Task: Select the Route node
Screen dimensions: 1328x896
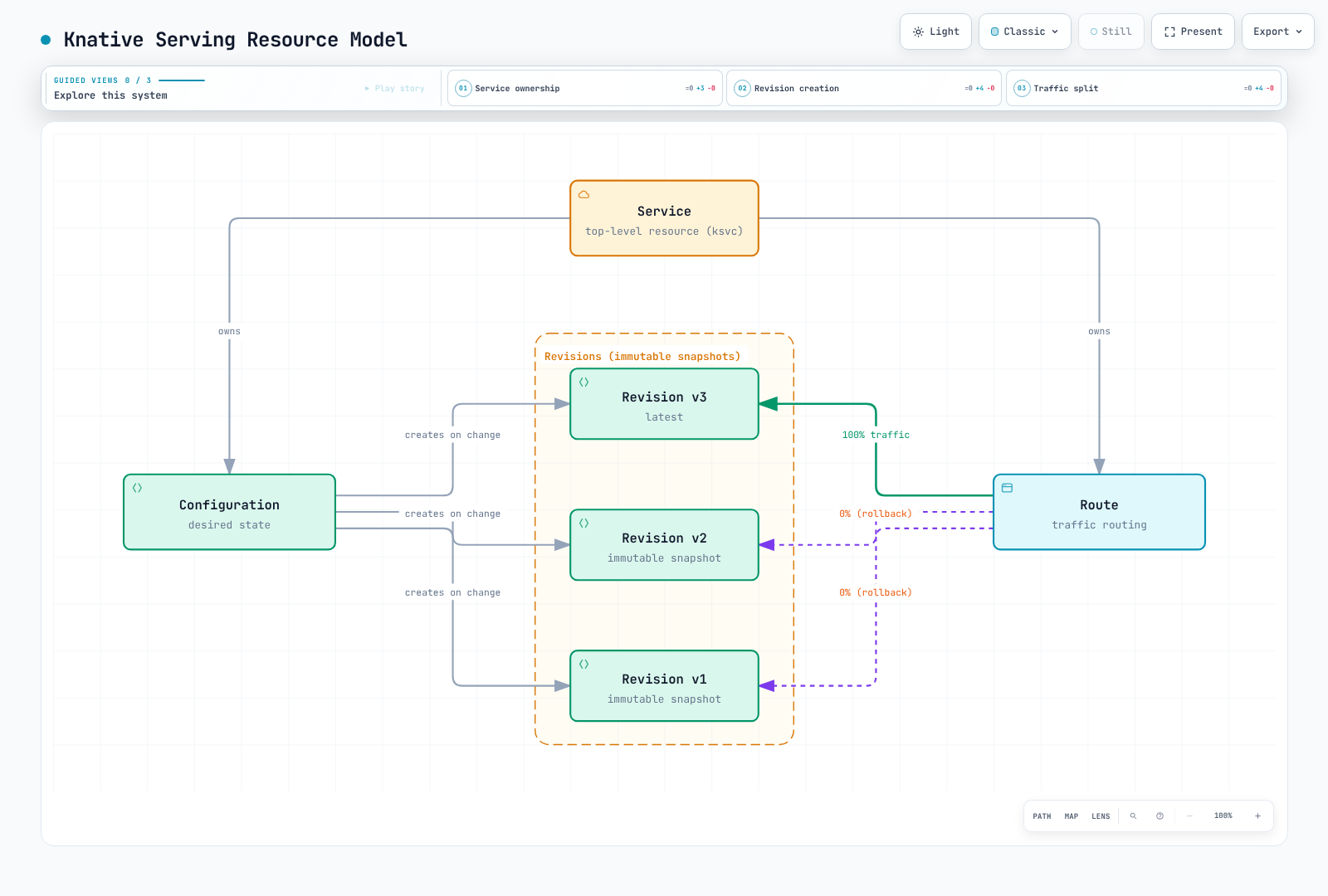Action: [1099, 512]
